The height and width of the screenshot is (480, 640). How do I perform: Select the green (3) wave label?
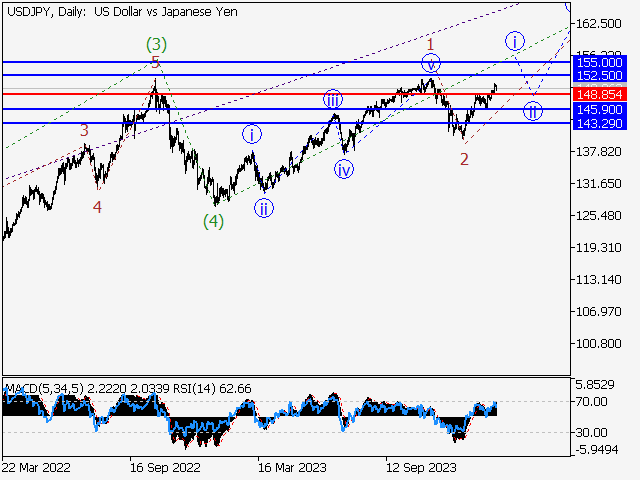(x=156, y=44)
